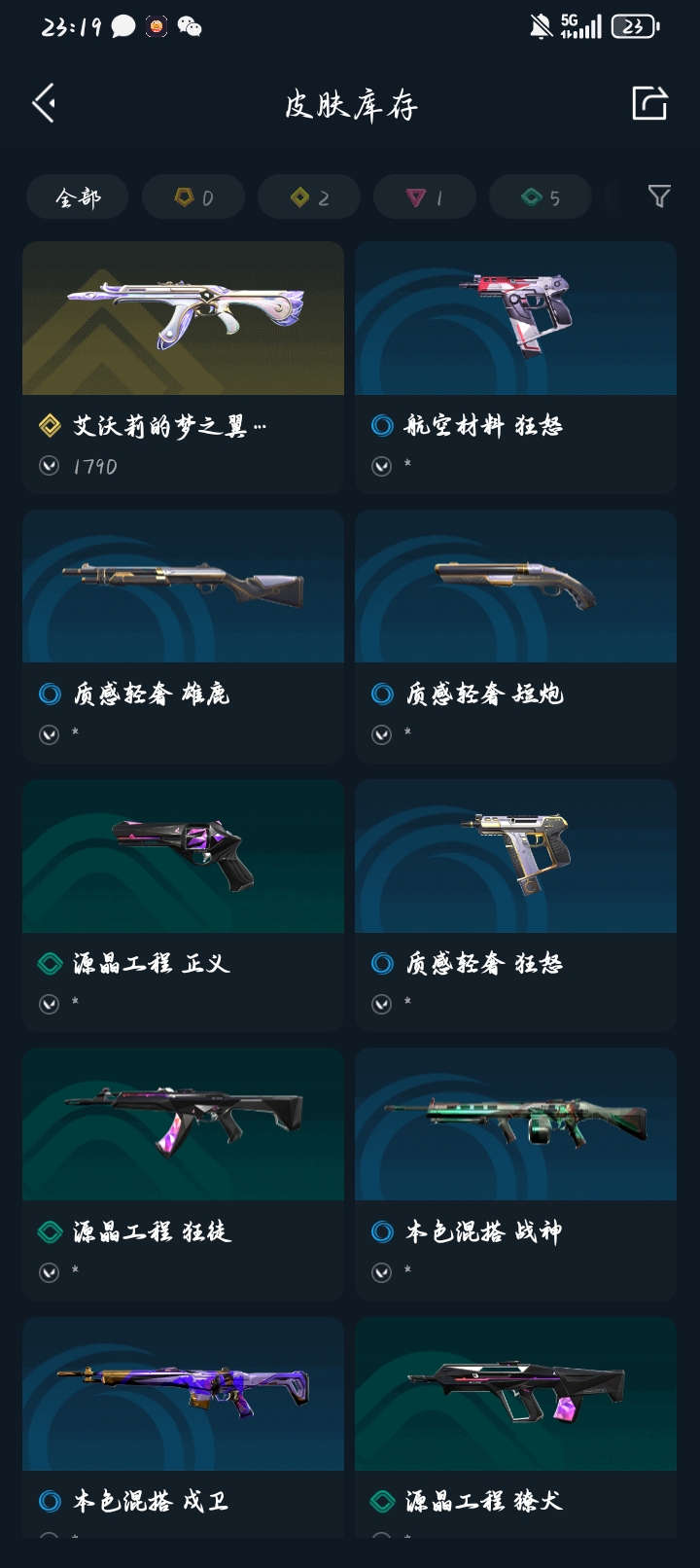Viewport: 700px width, 1568px height.
Task: Select the 源晶工程 獠犬 skin image
Action: [x=515, y=1394]
